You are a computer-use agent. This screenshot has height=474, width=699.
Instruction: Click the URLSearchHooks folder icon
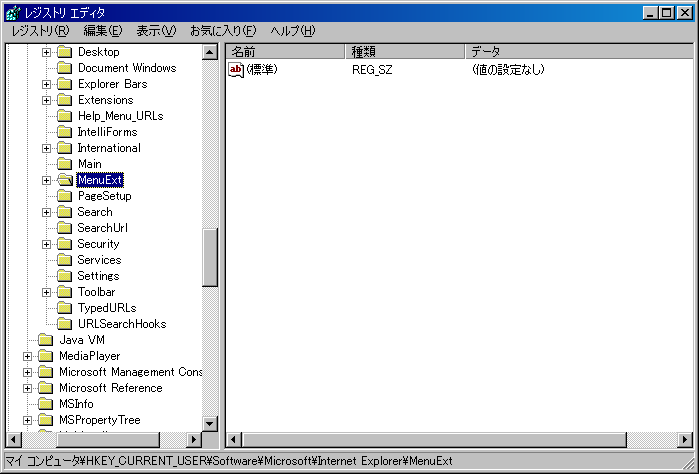pos(65,324)
